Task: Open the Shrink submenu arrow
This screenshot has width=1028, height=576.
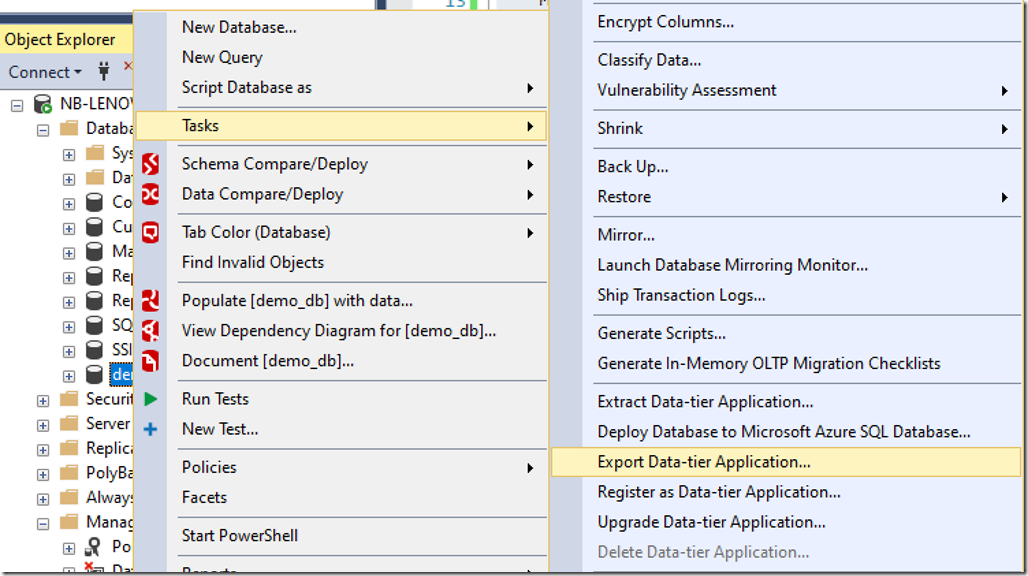Action: coord(1004,129)
